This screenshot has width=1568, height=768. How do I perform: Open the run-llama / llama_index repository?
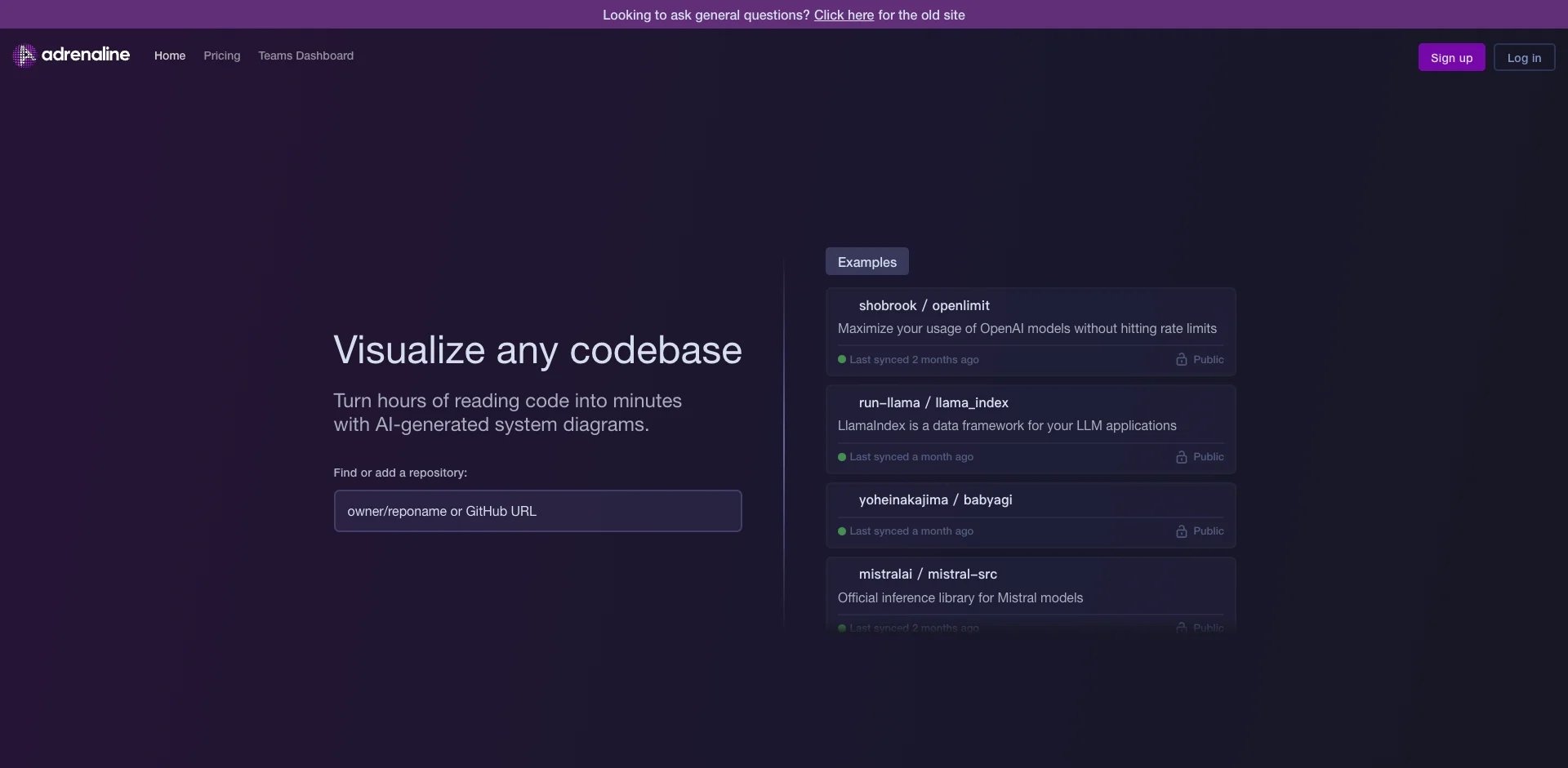pyautogui.click(x=1031, y=429)
